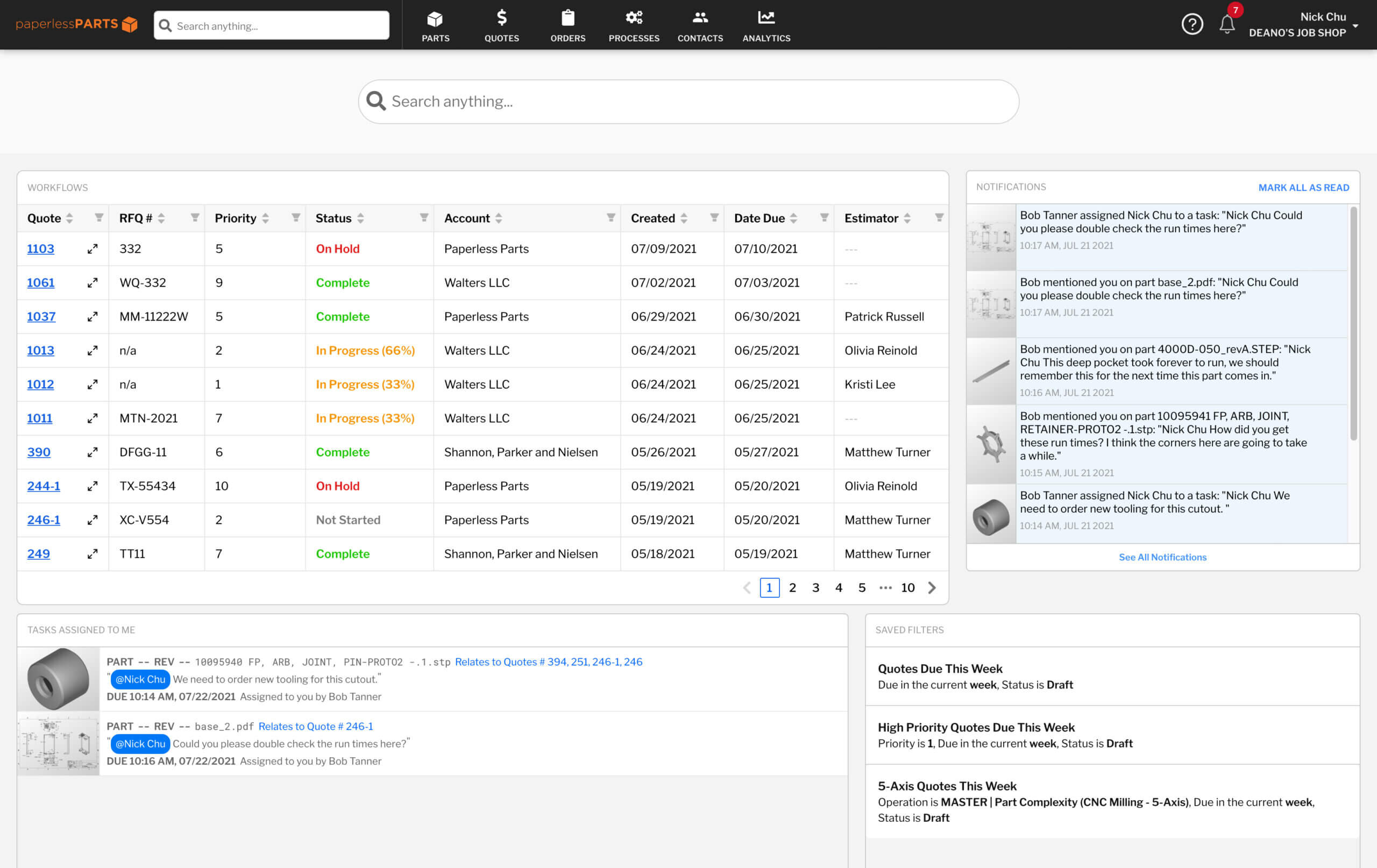1377x868 pixels.
Task: Expand quote 1103 row
Action: 92,249
